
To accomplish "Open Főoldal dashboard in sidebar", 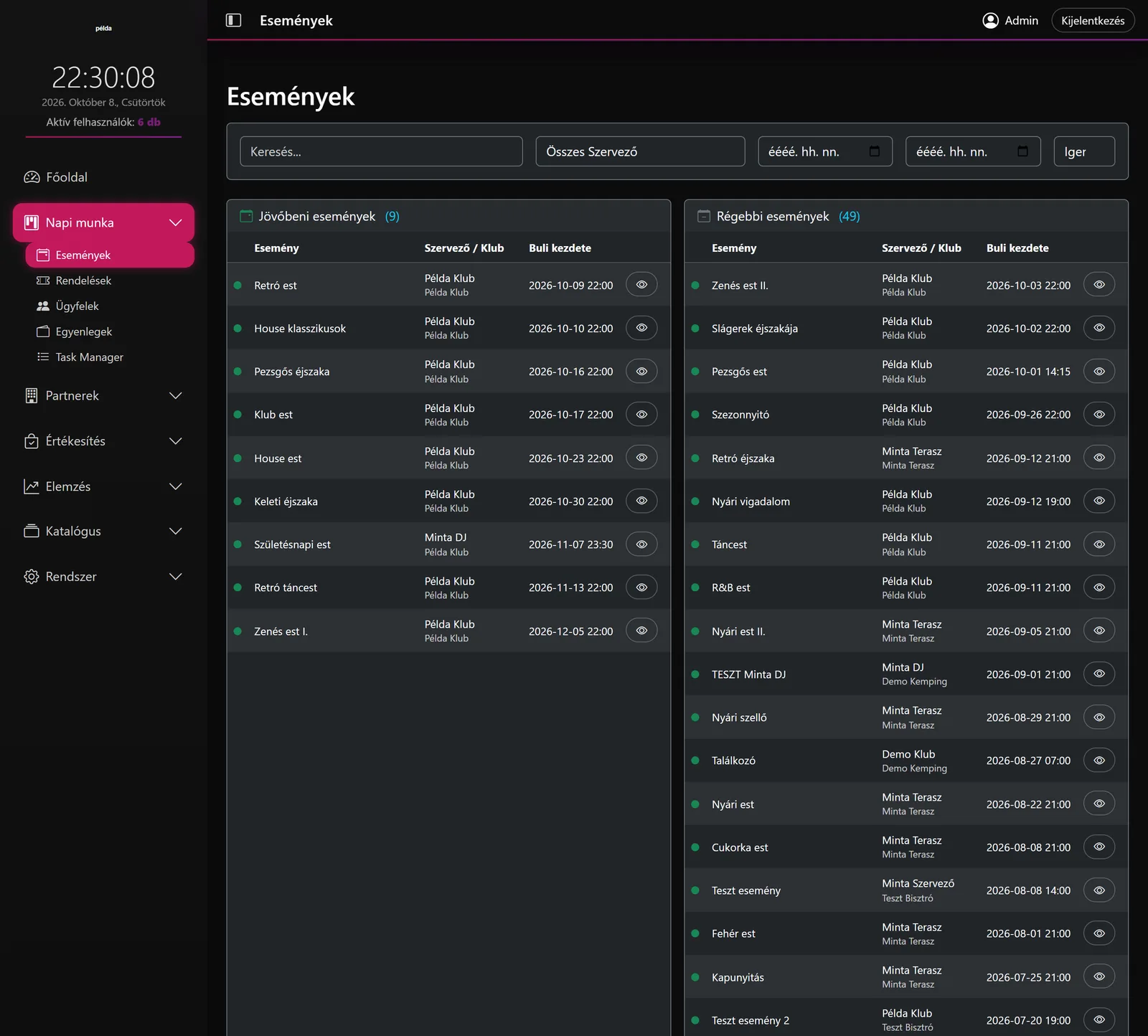I will (x=103, y=177).
